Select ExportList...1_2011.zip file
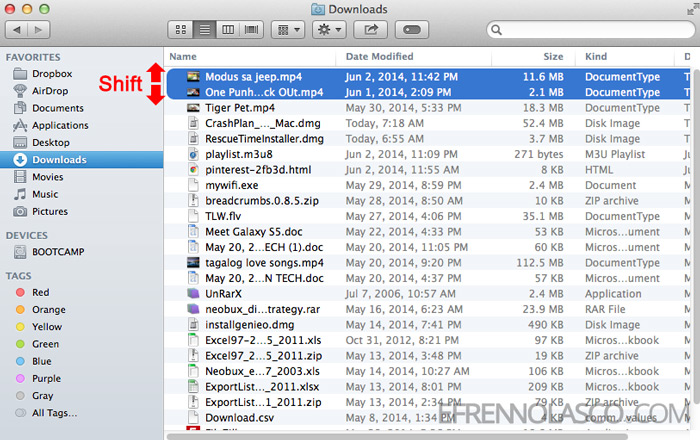Image resolution: width=700 pixels, height=440 pixels. [263, 403]
